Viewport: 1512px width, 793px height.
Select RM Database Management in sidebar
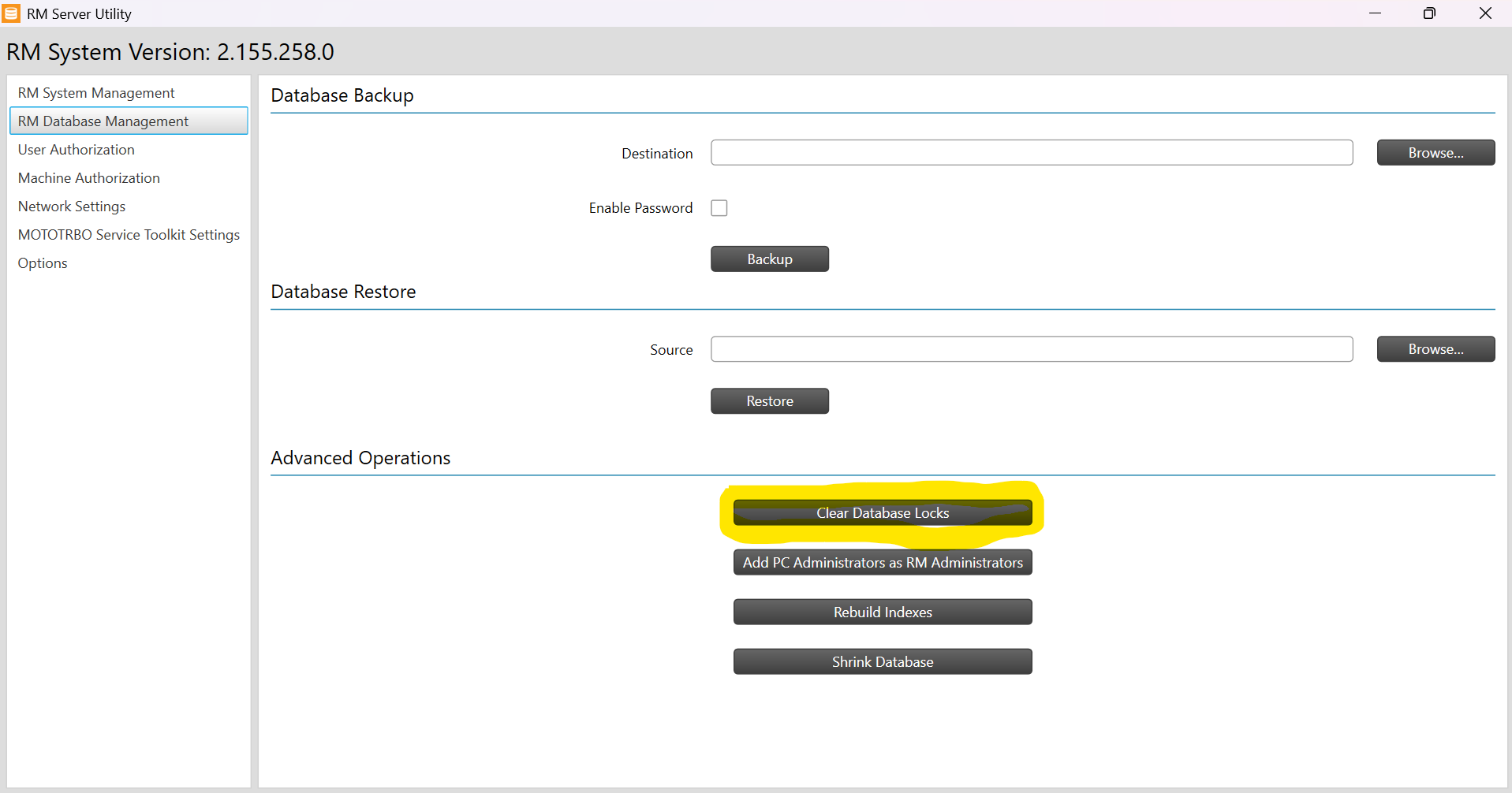point(129,121)
